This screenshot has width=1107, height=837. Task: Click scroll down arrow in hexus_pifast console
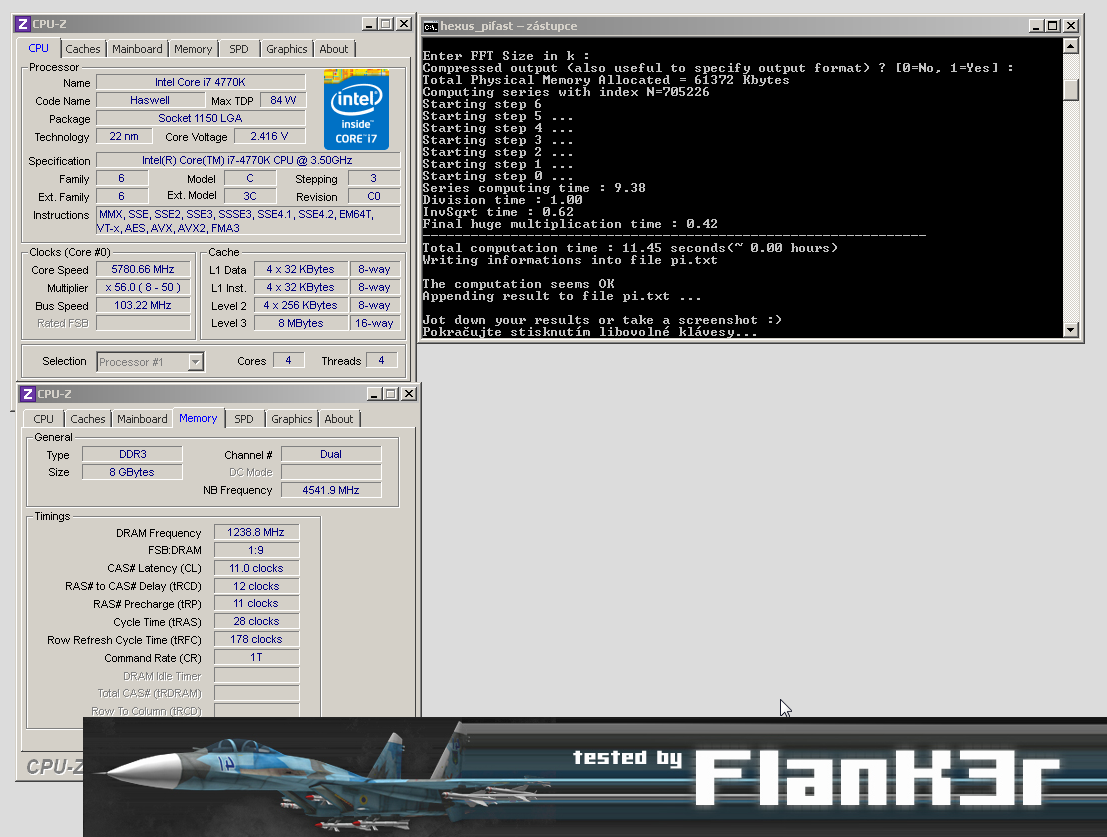tap(1070, 330)
